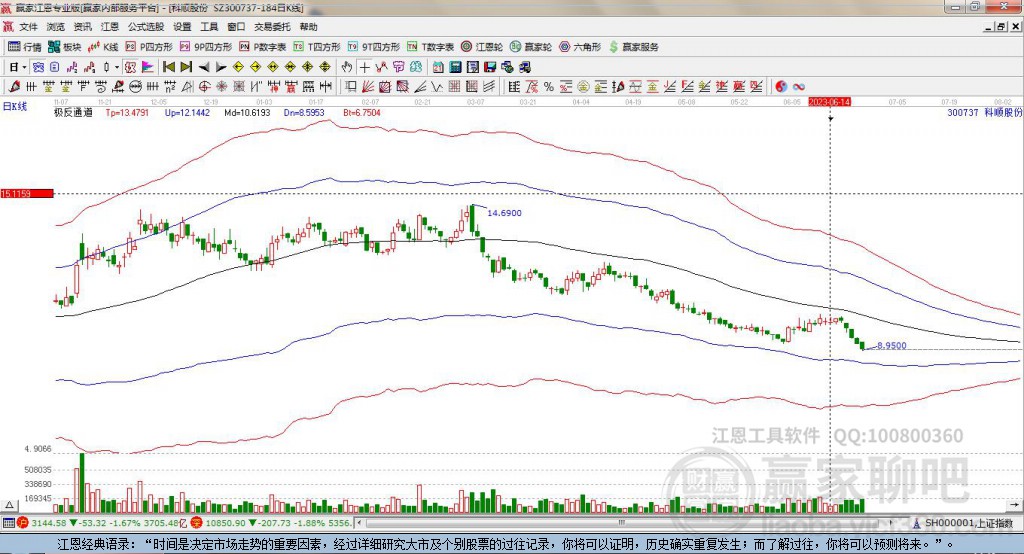The width and height of the screenshot is (1024, 554).
Task: Open the 六角形 hexagon tool
Action: [x=580, y=47]
